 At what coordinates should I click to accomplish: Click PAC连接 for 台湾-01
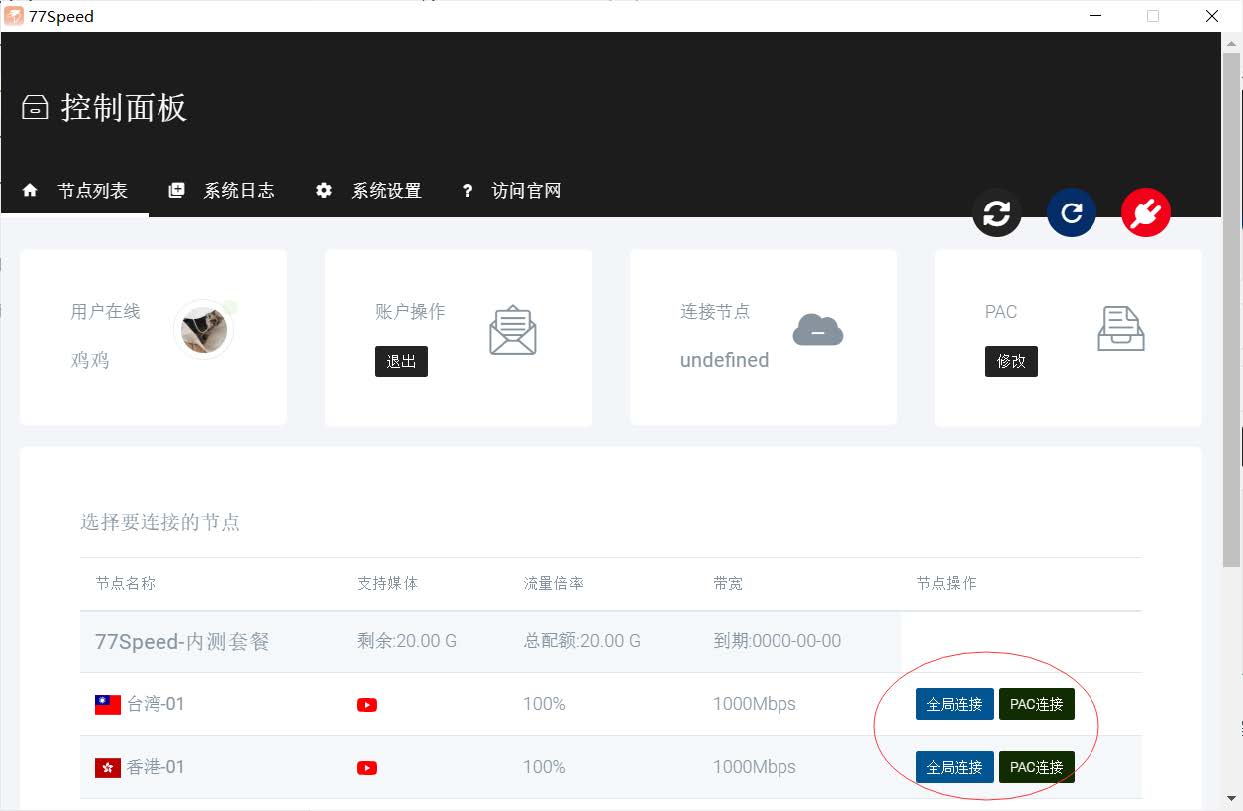click(x=1037, y=704)
